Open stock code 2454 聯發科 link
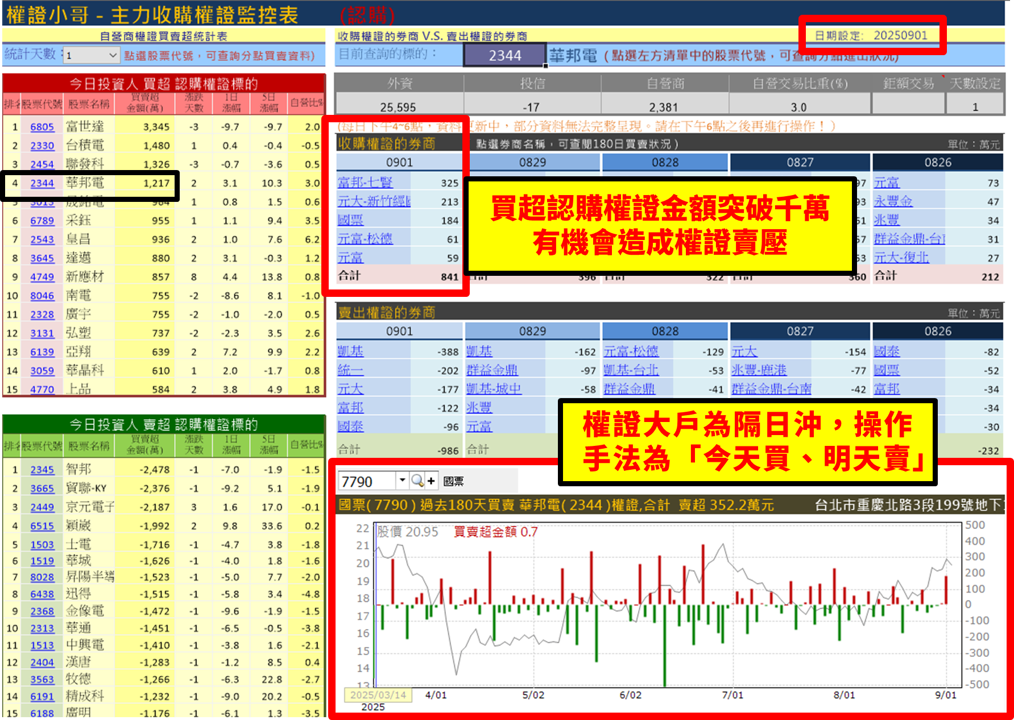Viewport: 1014px width, 720px height. click(42, 164)
